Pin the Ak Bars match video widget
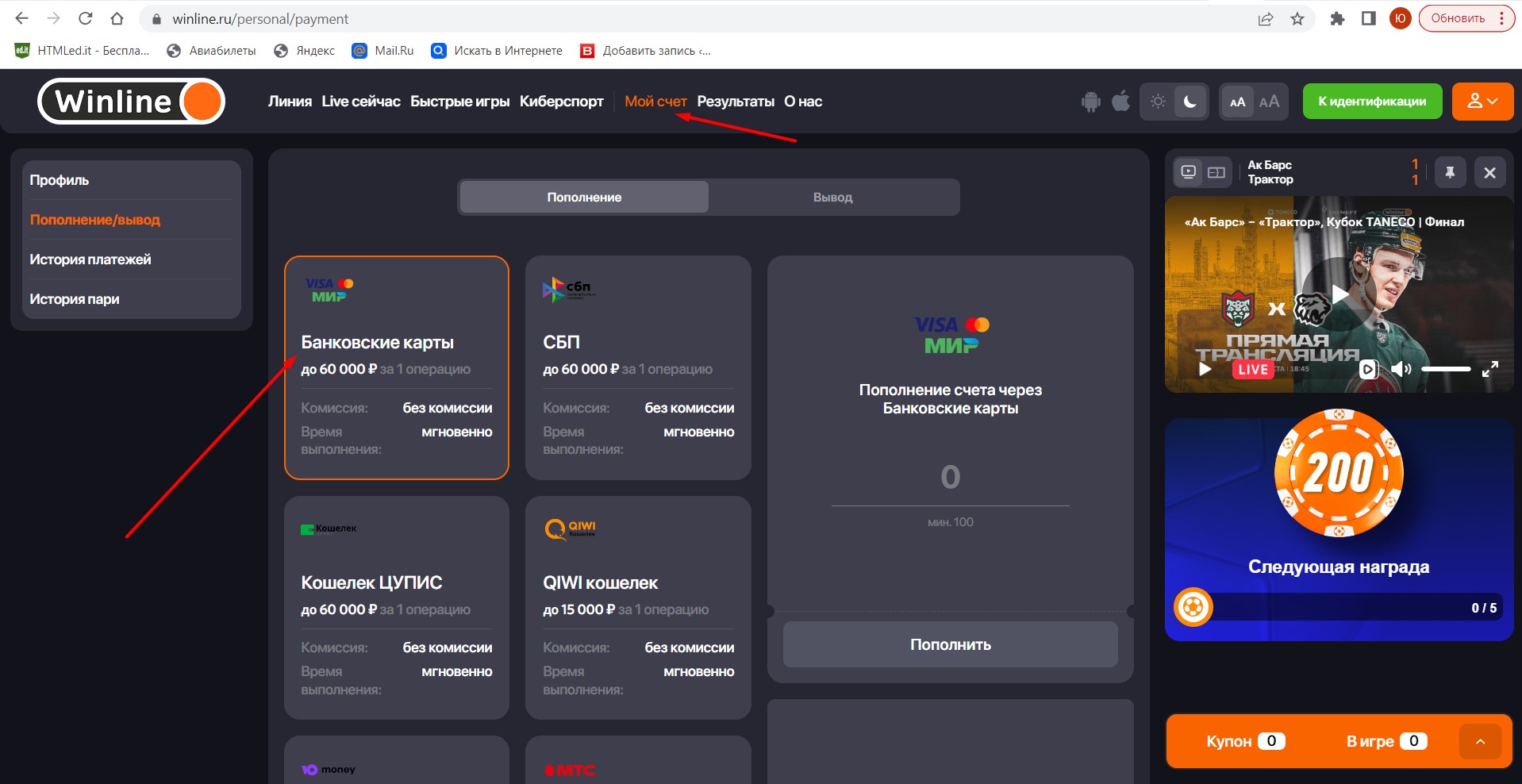 point(1450,172)
